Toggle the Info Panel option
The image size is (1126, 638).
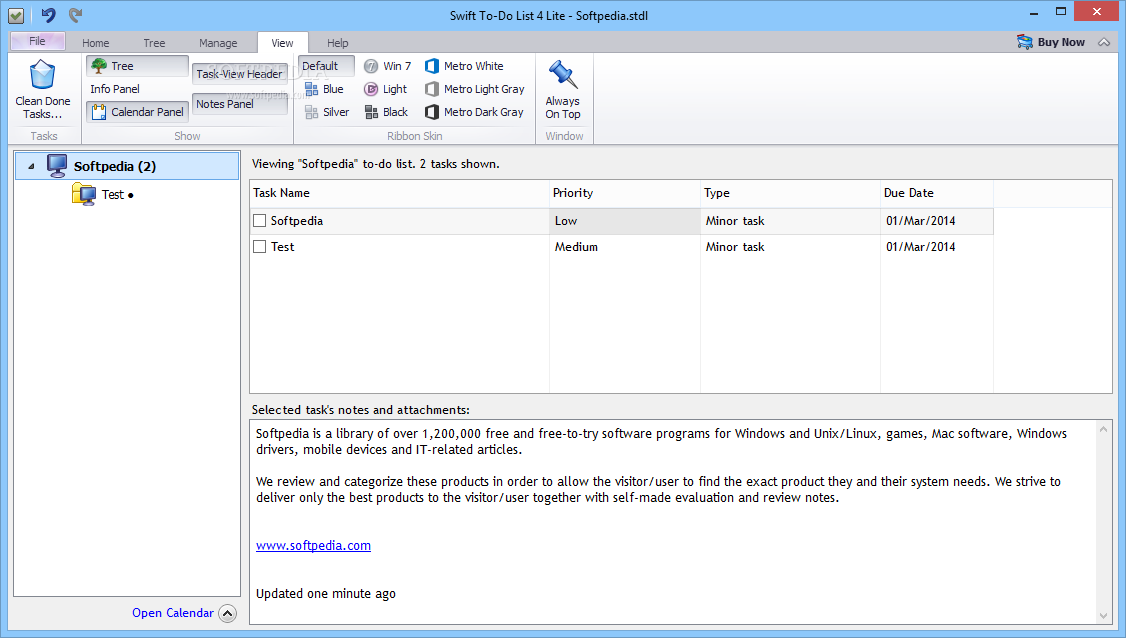(115, 89)
